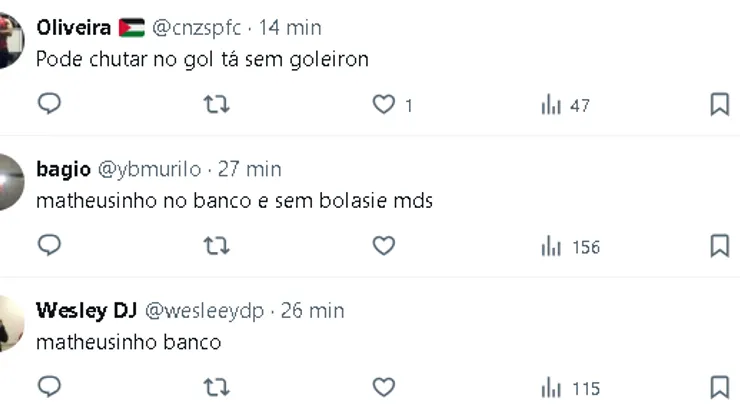Viewport: 740px width, 416px height.
Task: Open Wesley DJ display name link
Action: 86,310
